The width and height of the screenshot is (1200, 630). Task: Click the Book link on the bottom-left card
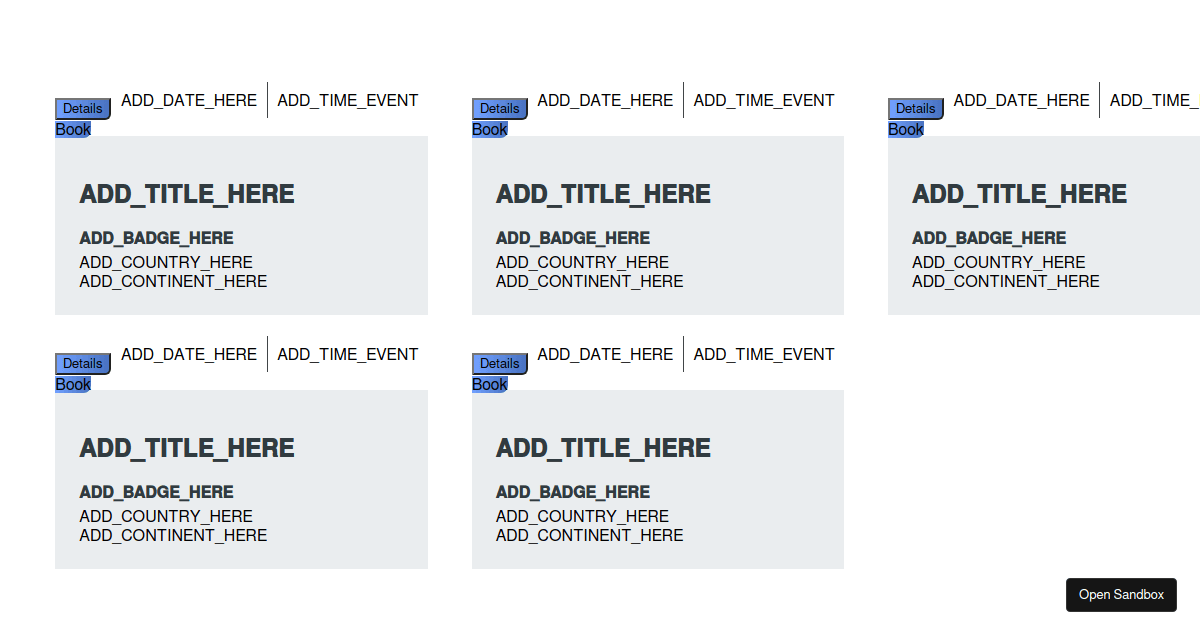72,384
